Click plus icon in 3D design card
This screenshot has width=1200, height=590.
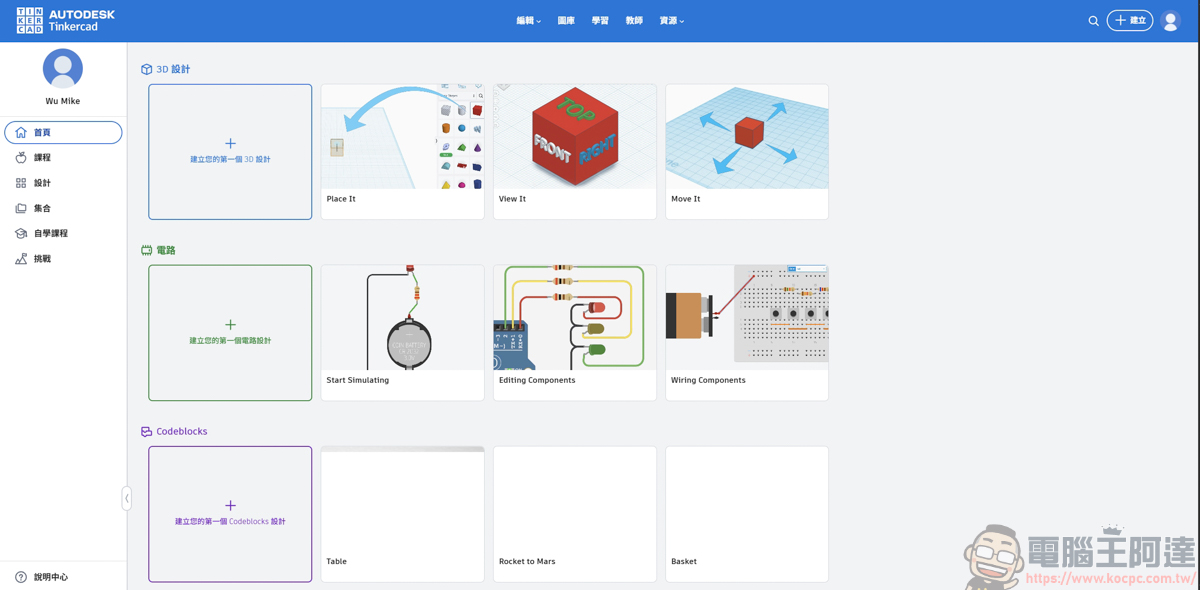(x=230, y=143)
